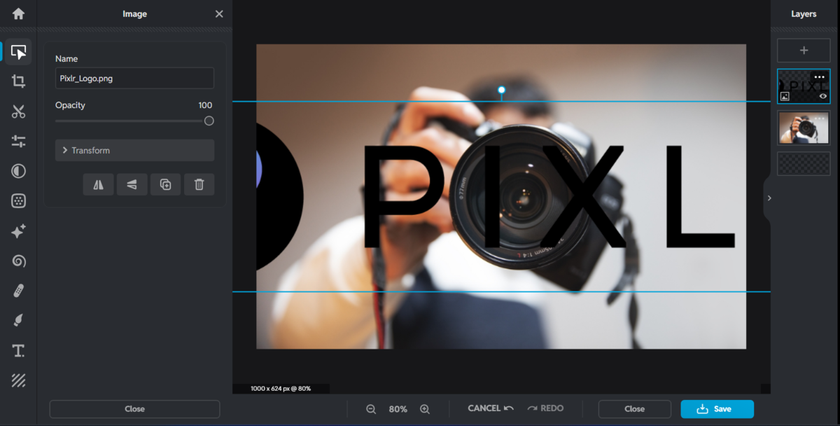Open the logo layer three-dot menu
The width and height of the screenshot is (840, 426).
click(819, 77)
